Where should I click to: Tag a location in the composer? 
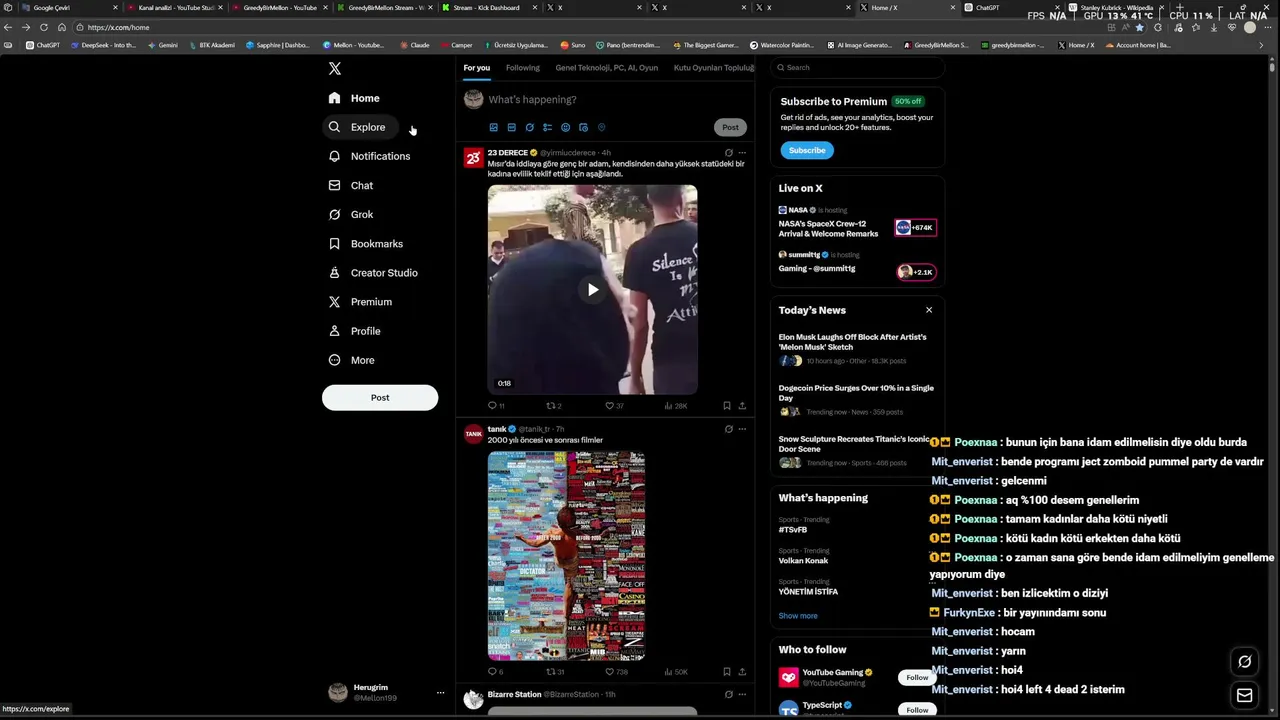pyautogui.click(x=601, y=127)
